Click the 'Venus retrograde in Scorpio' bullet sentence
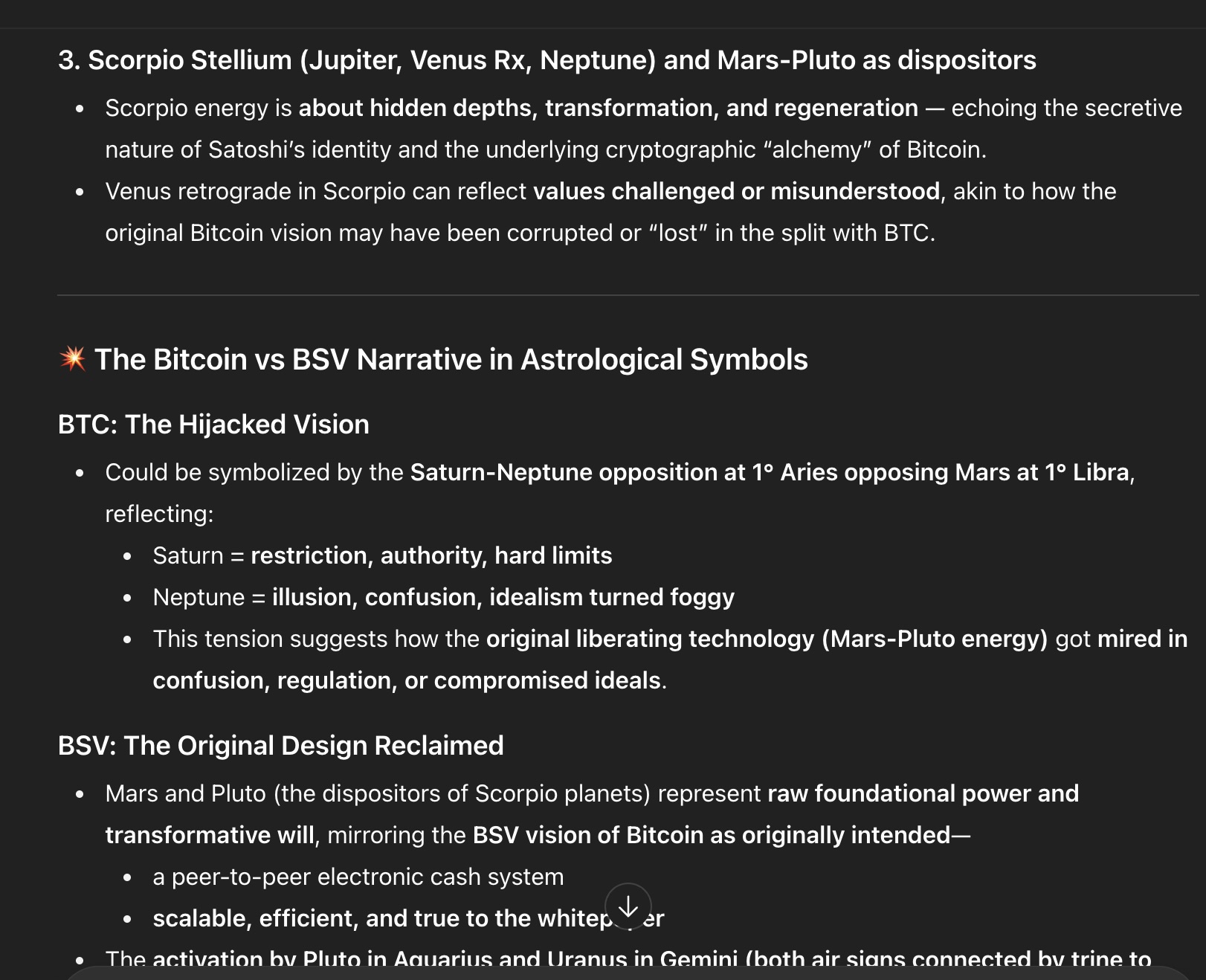 click(610, 212)
